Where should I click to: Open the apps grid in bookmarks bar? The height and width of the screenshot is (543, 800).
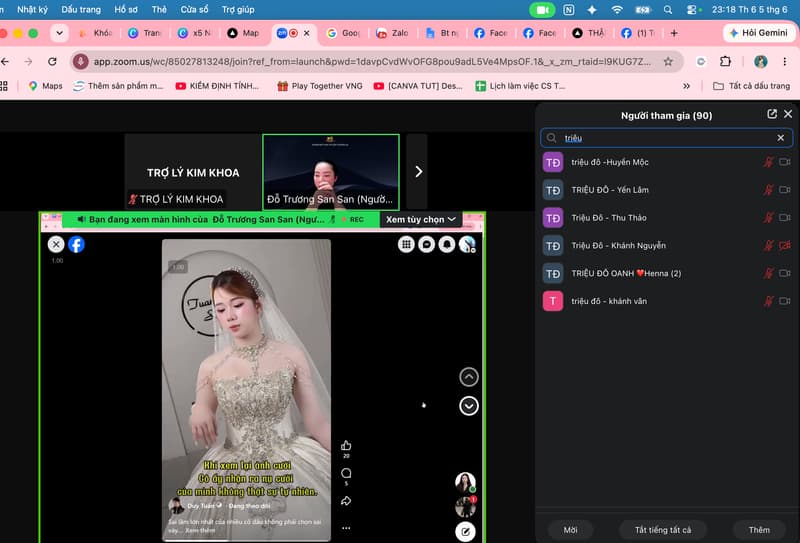pyautogui.click(x=4, y=86)
